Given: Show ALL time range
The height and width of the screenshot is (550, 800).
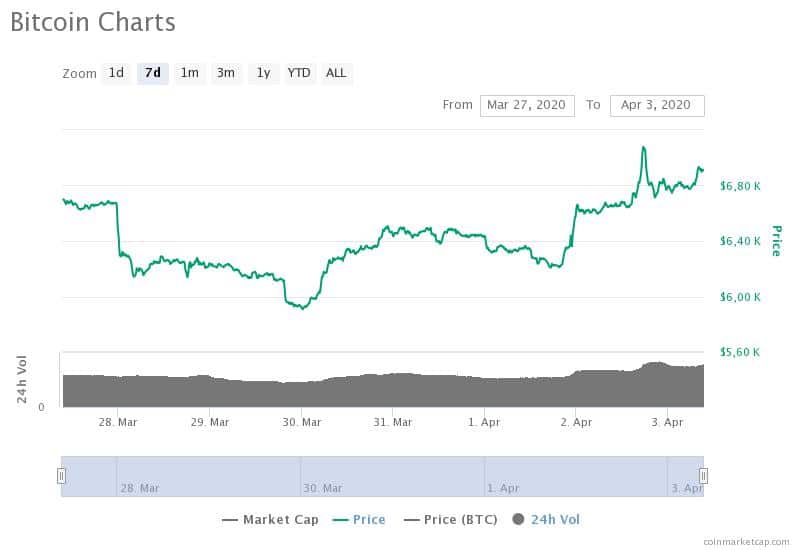Looking at the screenshot, I should tap(336, 73).
